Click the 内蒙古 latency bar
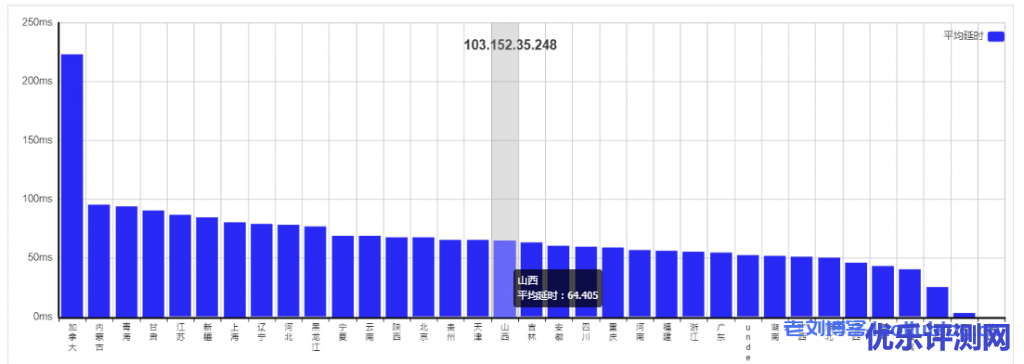The width and height of the screenshot is (1024, 364). pos(99,261)
